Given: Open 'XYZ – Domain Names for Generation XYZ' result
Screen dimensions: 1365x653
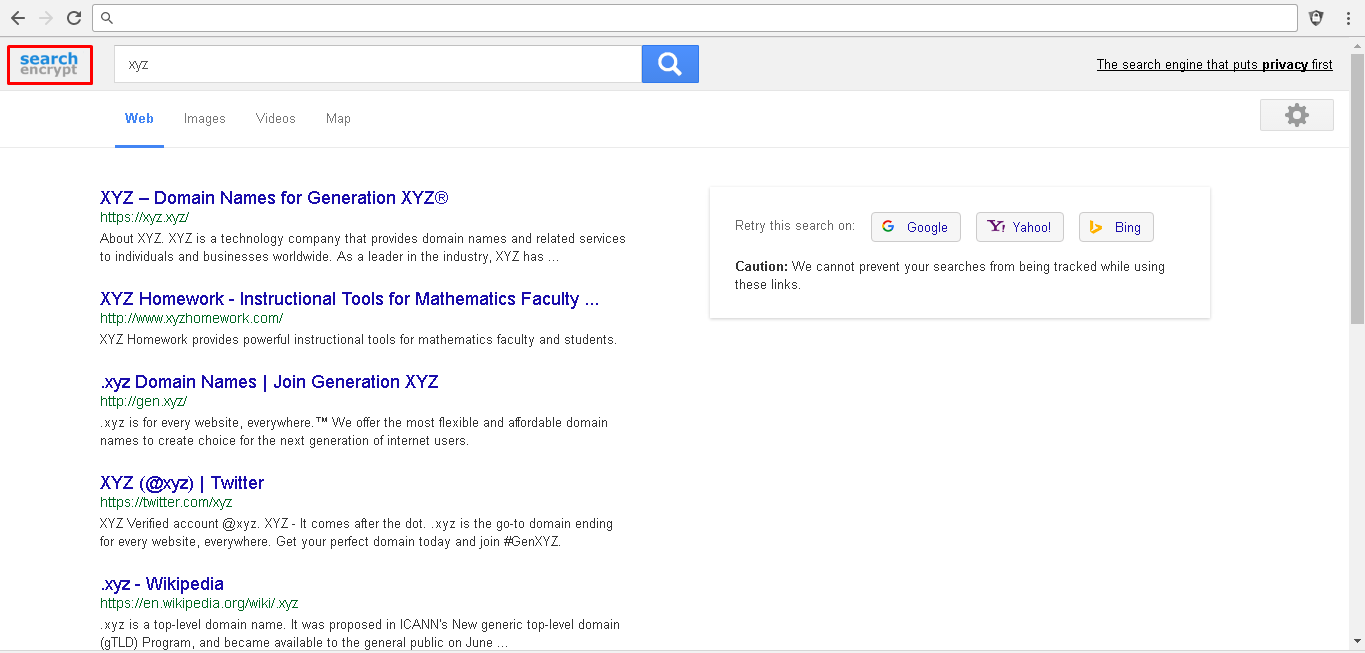Looking at the screenshot, I should 274,198.
